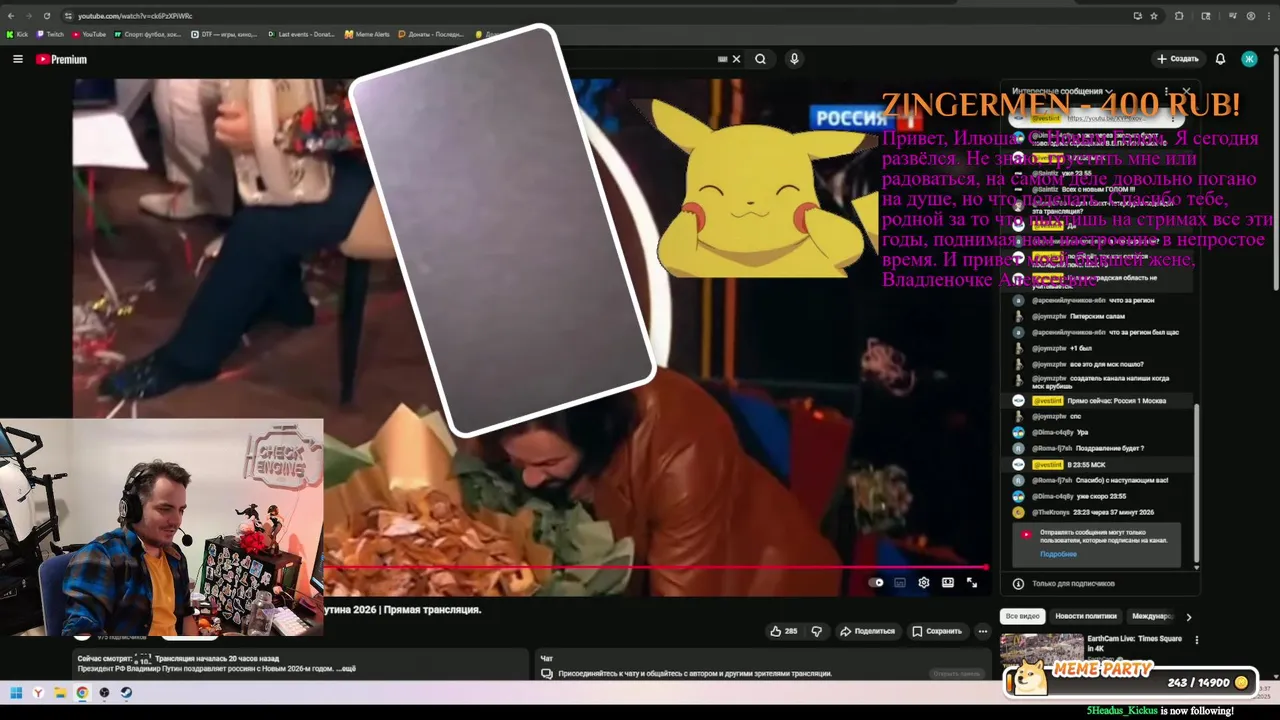The height and width of the screenshot is (720, 1280).
Task: Click the red video progress bar
Action: point(656,567)
